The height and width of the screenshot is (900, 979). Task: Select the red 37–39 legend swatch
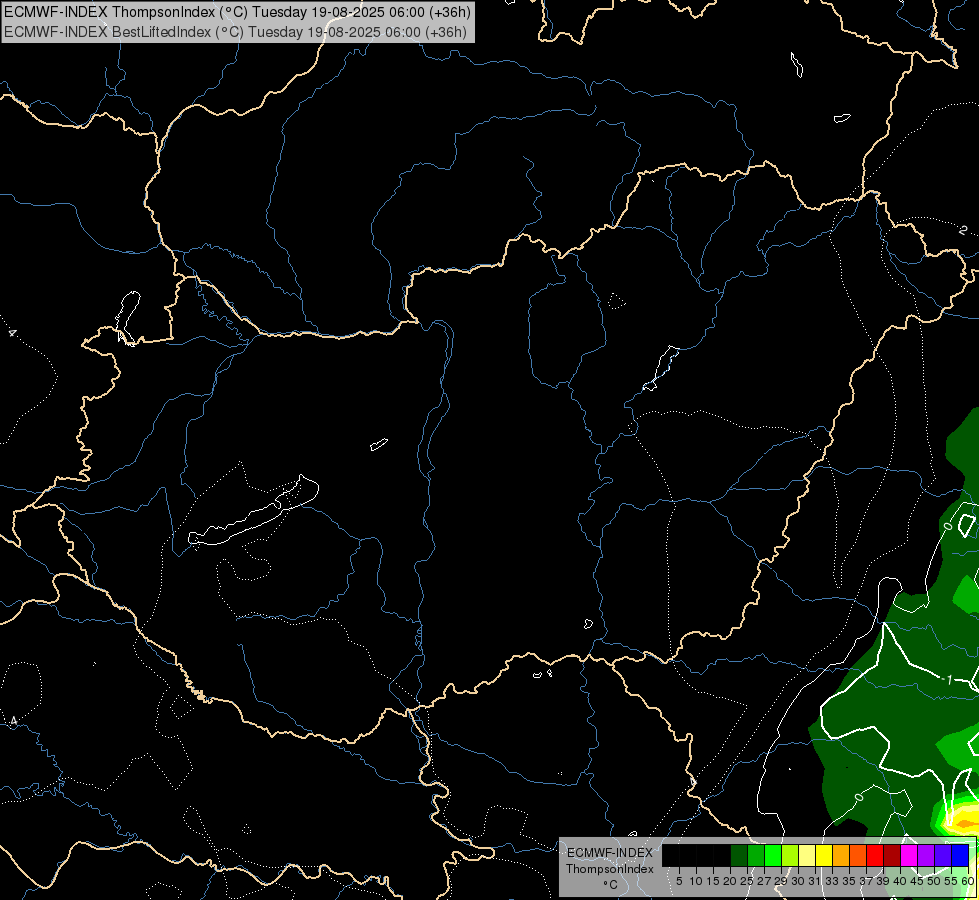[875, 855]
